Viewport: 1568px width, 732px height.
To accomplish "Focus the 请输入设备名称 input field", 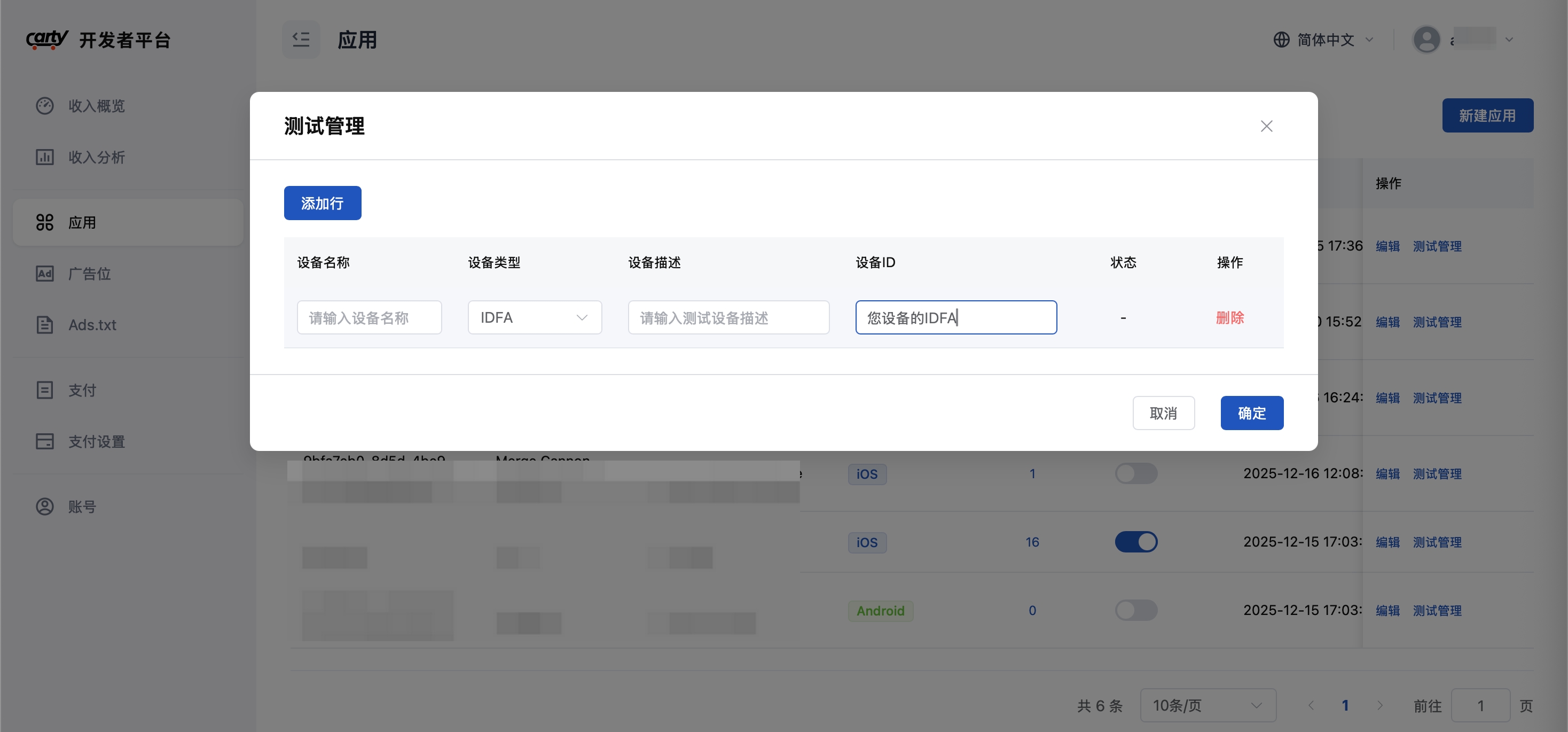I will pos(369,317).
